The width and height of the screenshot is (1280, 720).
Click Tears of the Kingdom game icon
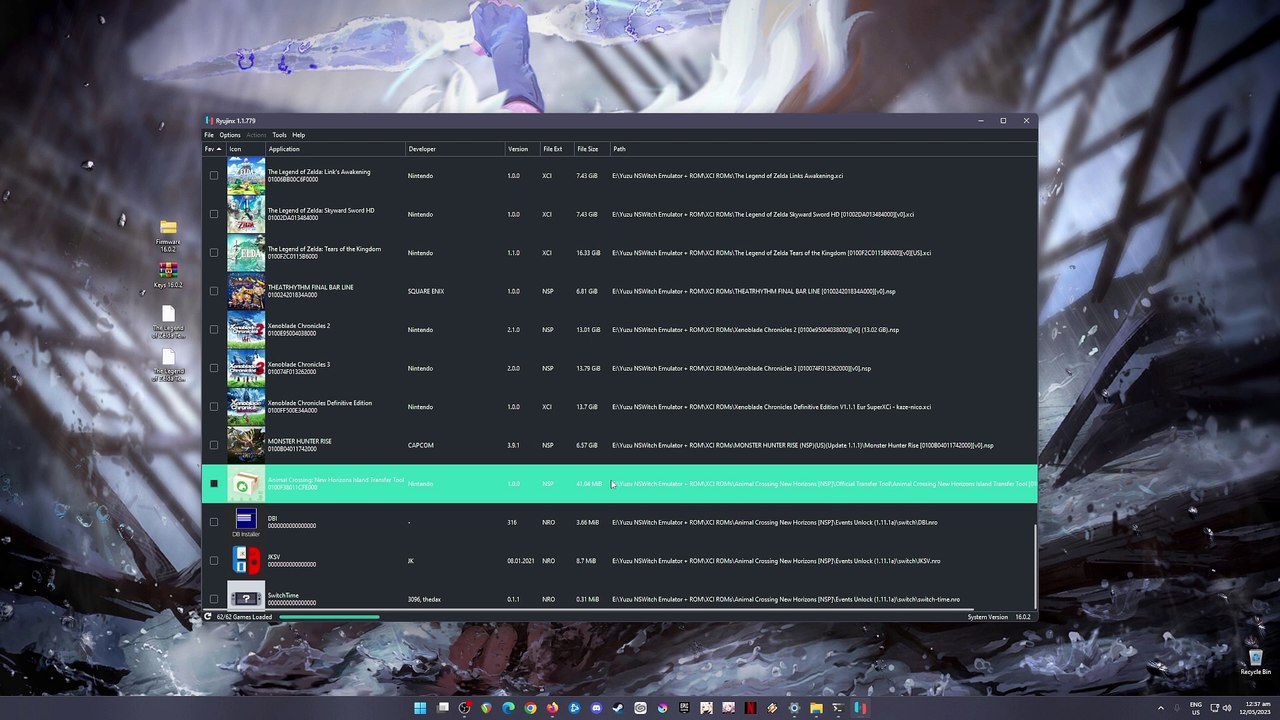coord(246,253)
